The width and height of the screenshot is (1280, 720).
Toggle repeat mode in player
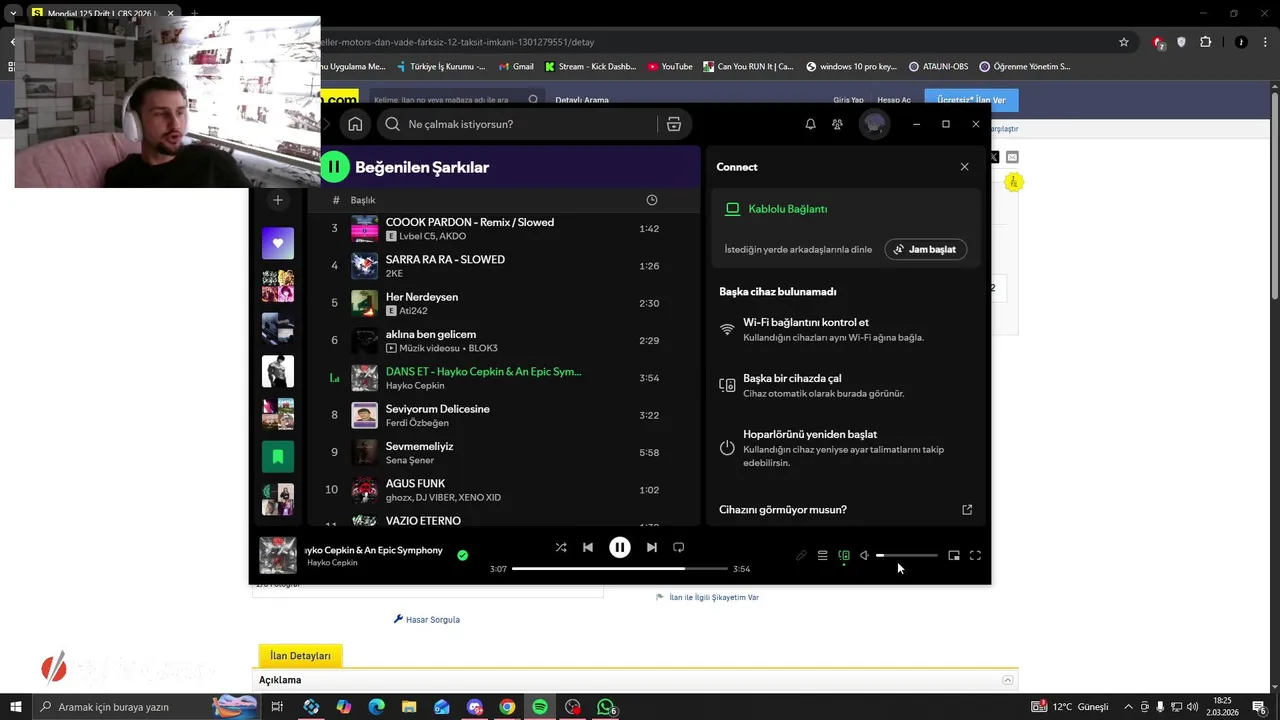(679, 547)
